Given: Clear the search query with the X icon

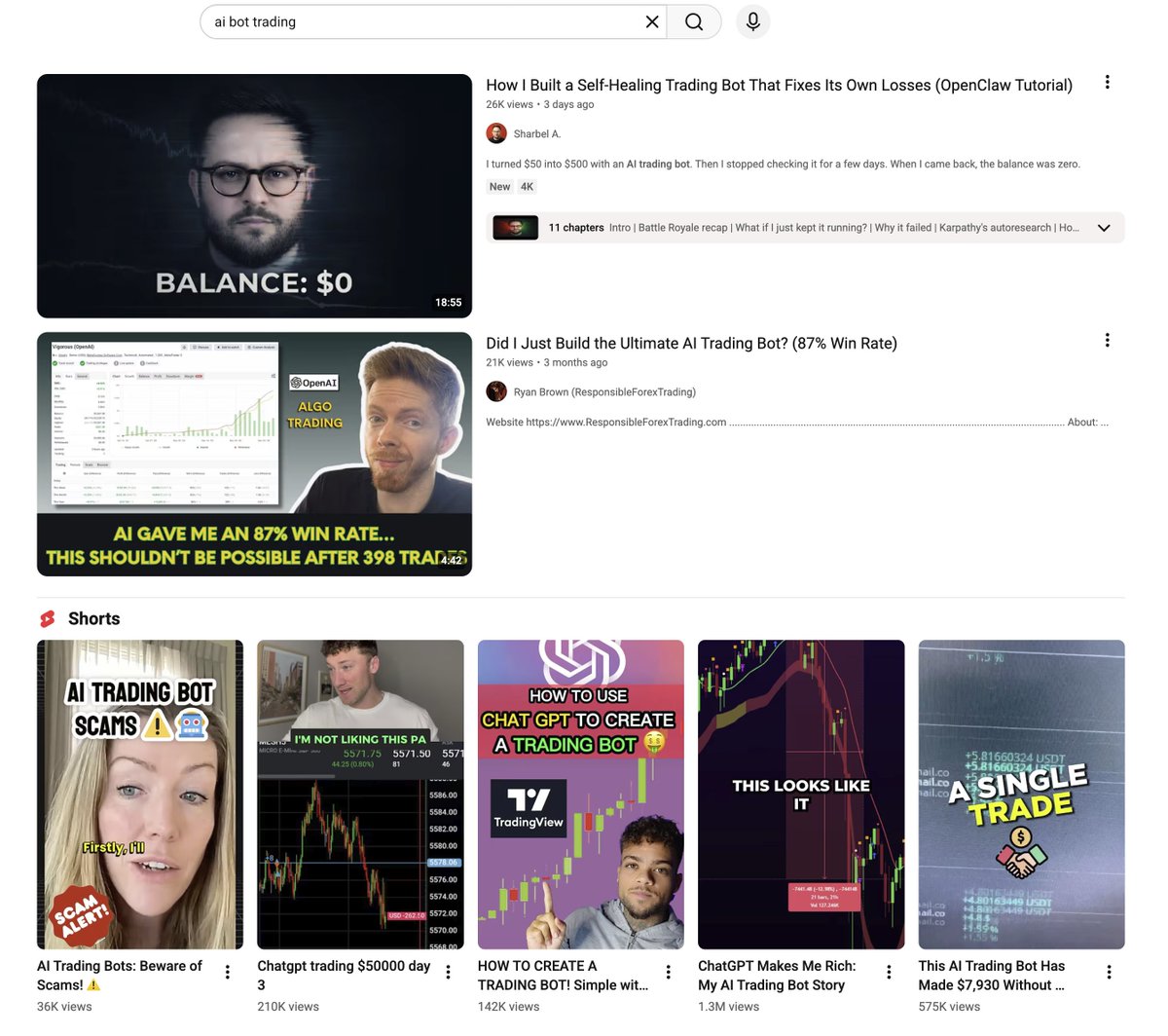Looking at the screenshot, I should point(652,21).
